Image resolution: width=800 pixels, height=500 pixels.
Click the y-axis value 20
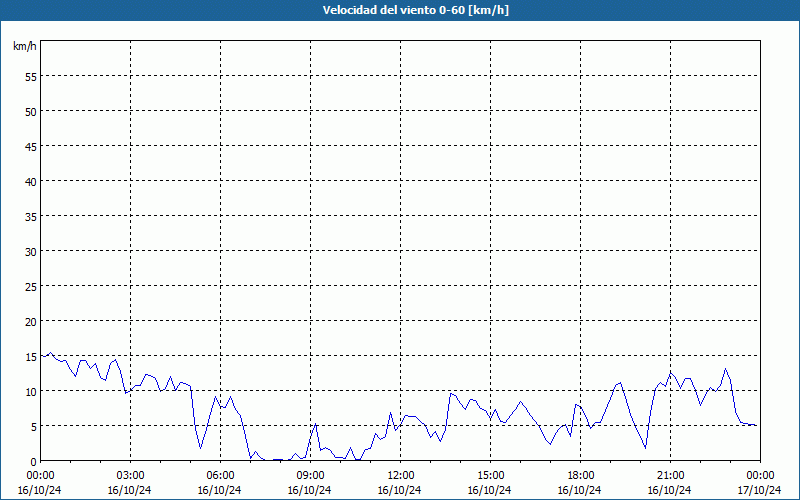pos(31,321)
